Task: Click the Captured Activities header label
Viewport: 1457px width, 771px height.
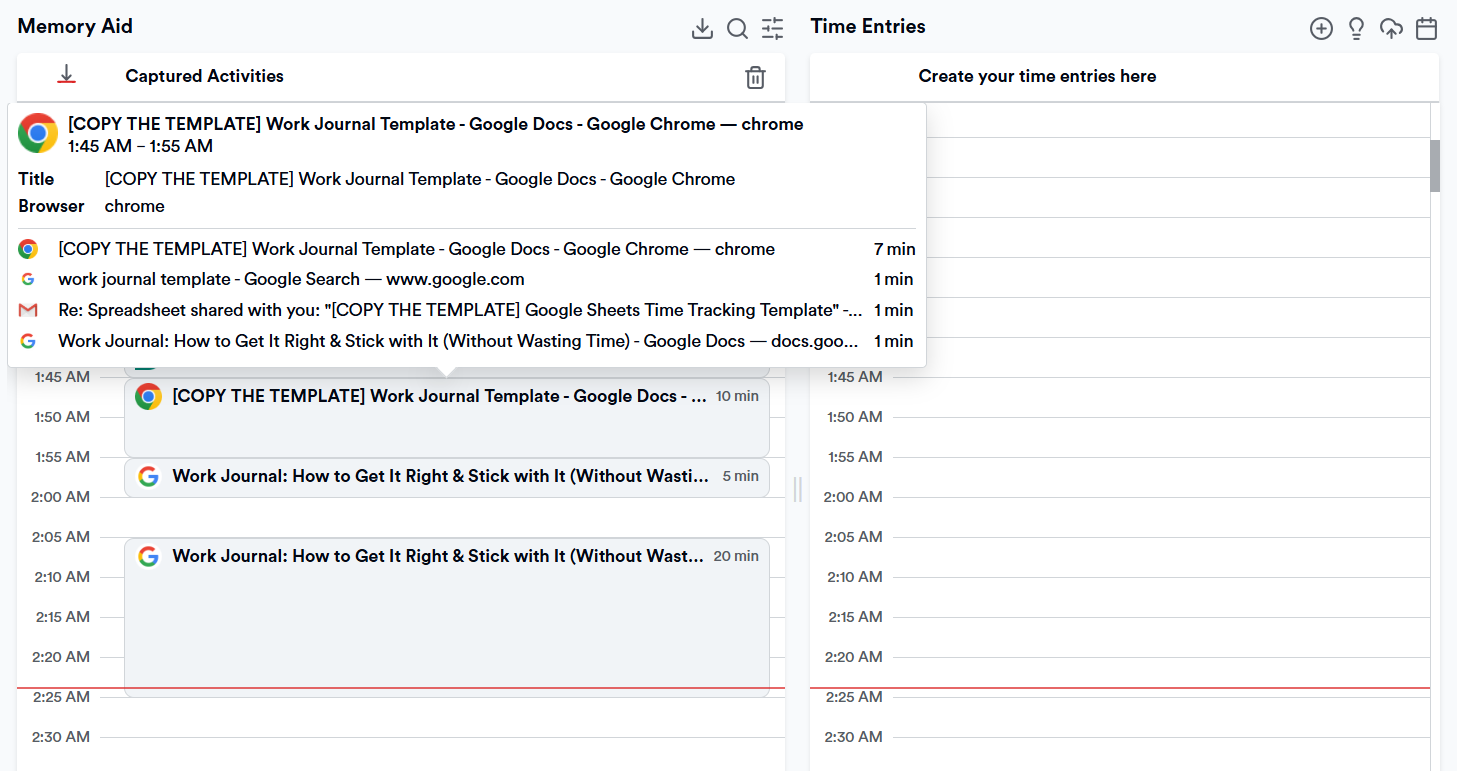Action: pyautogui.click(x=203, y=76)
